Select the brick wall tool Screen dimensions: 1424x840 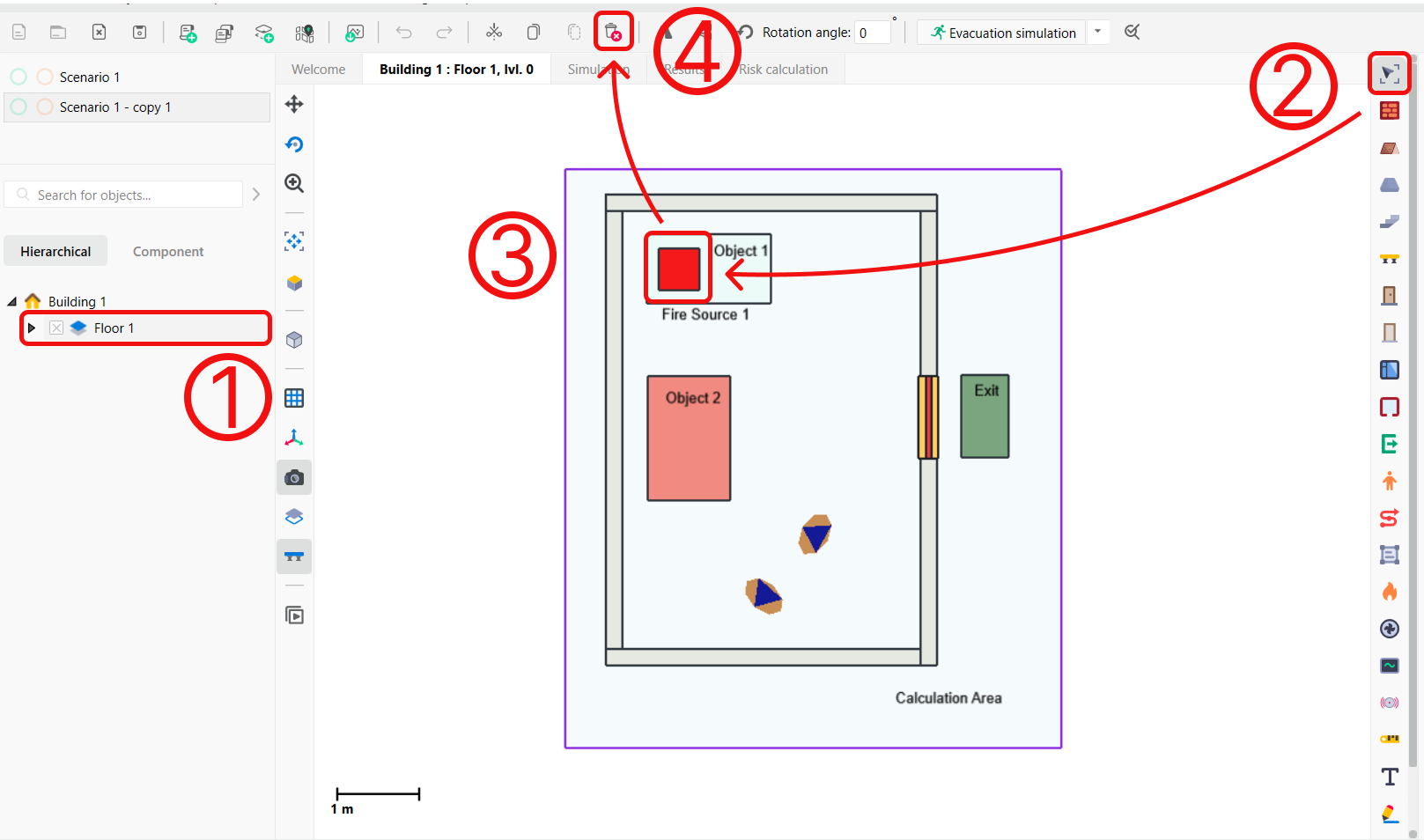click(x=1389, y=111)
